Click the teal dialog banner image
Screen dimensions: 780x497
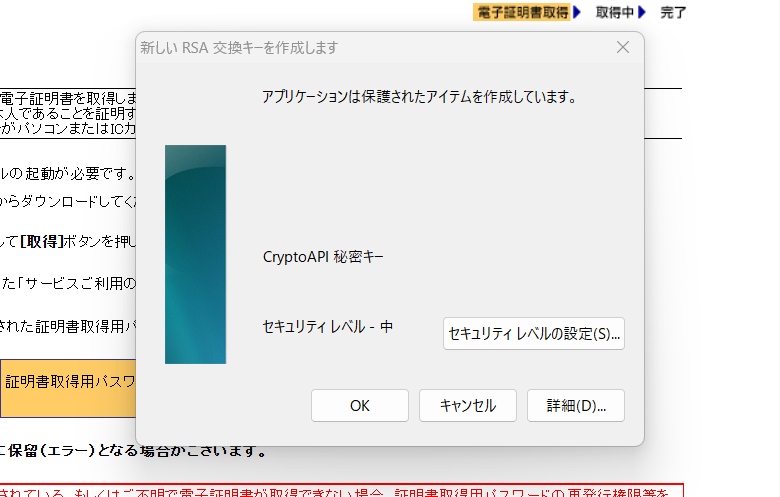[195, 254]
